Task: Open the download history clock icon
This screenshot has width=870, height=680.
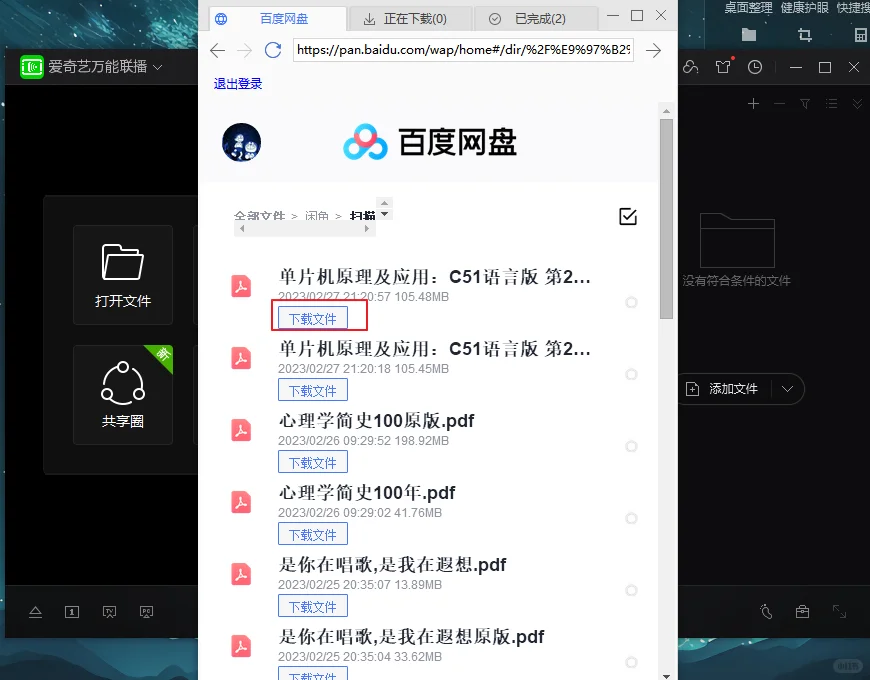Action: tap(756, 67)
